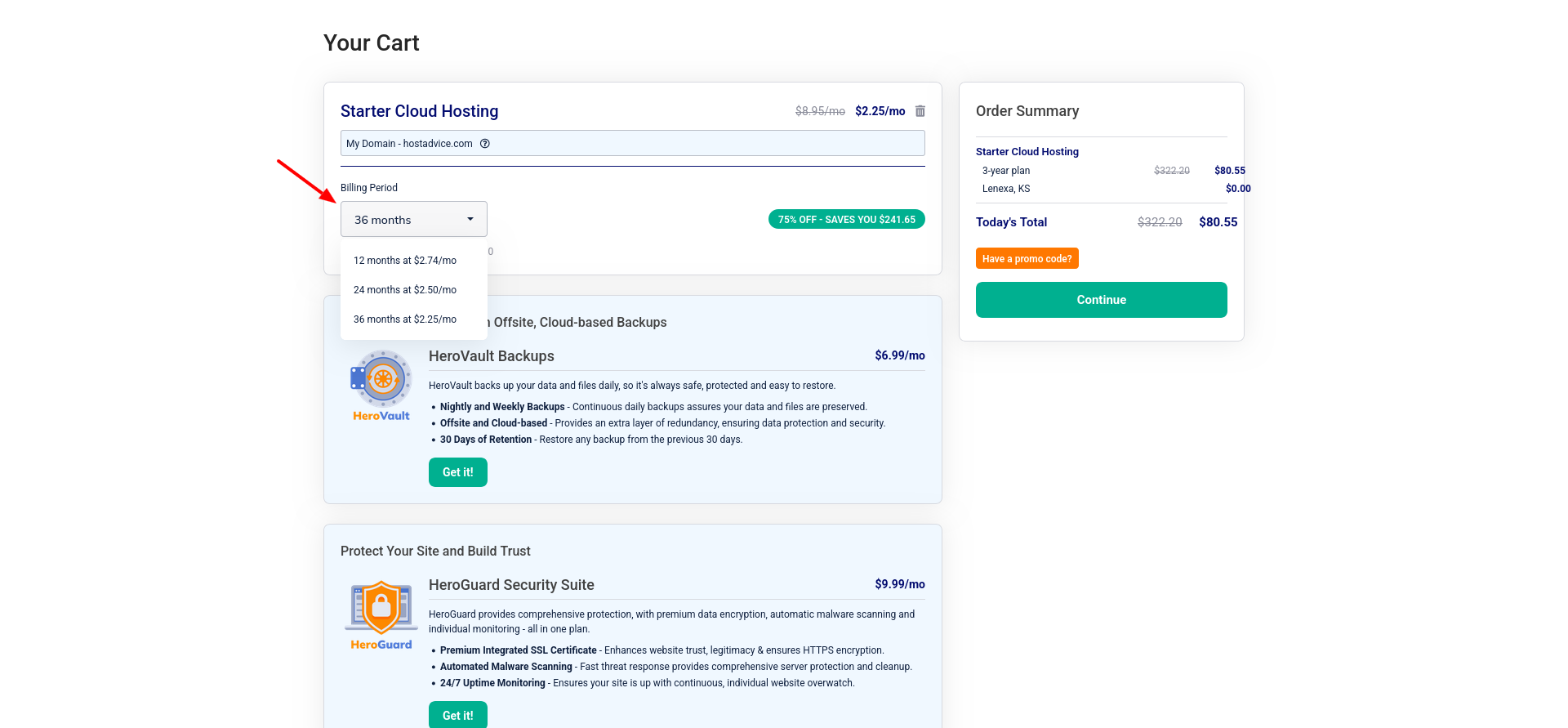The width and height of the screenshot is (1568, 728).
Task: Click the $6.99/mo HeroVault price
Action: click(x=900, y=355)
